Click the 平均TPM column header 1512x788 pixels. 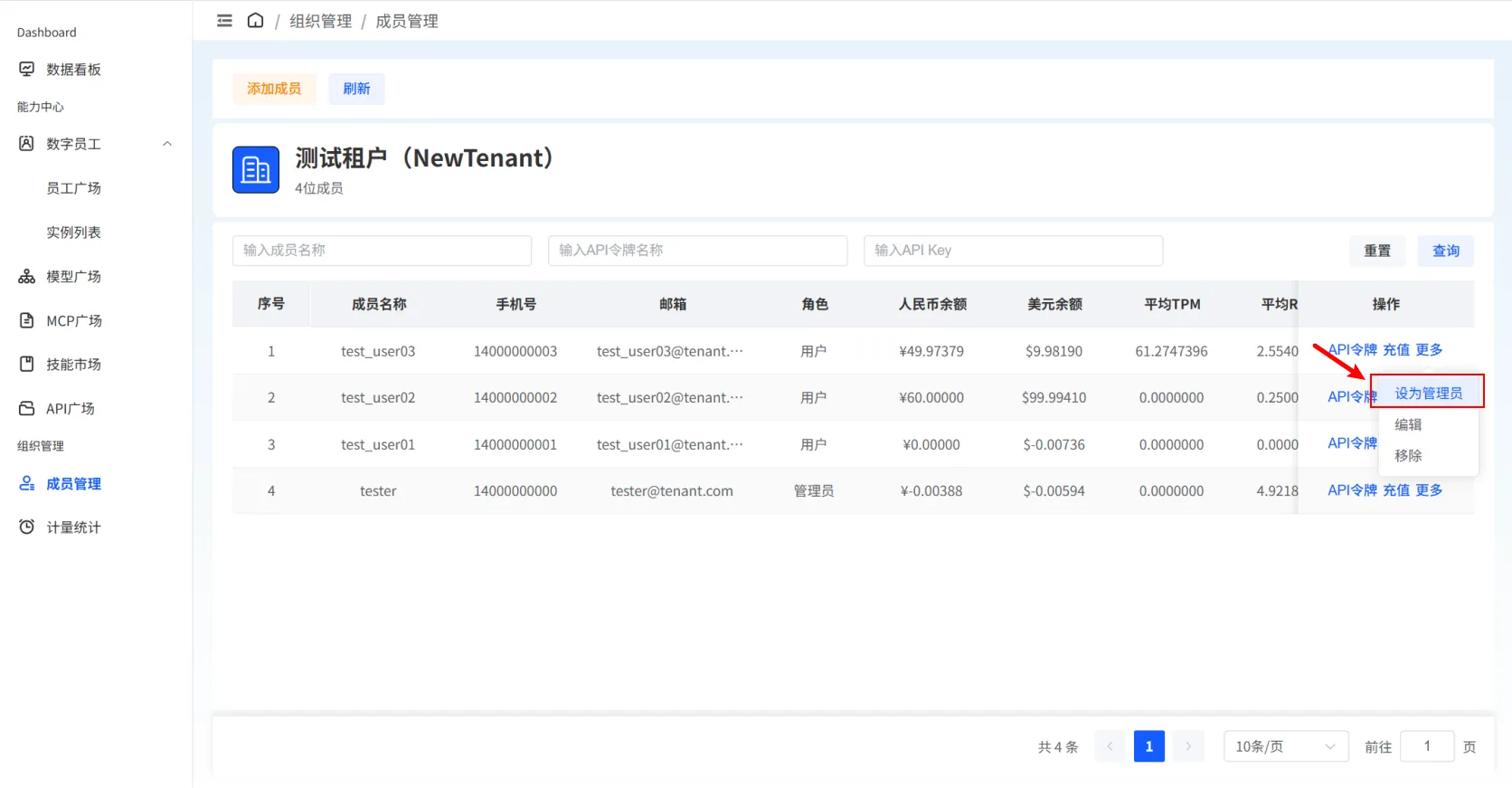(x=1172, y=304)
